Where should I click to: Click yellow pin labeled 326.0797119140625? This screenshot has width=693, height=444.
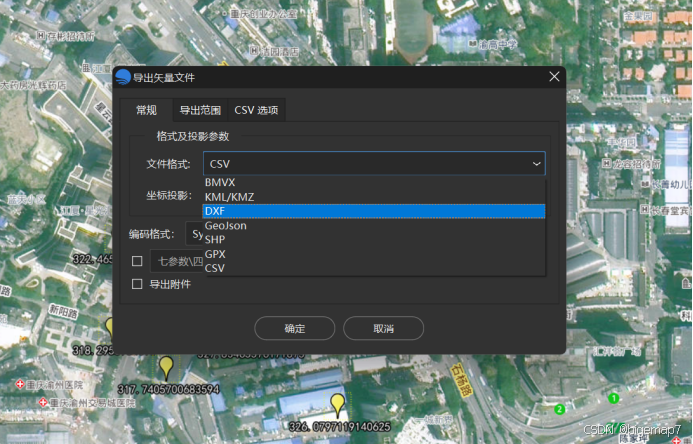pos(338,406)
